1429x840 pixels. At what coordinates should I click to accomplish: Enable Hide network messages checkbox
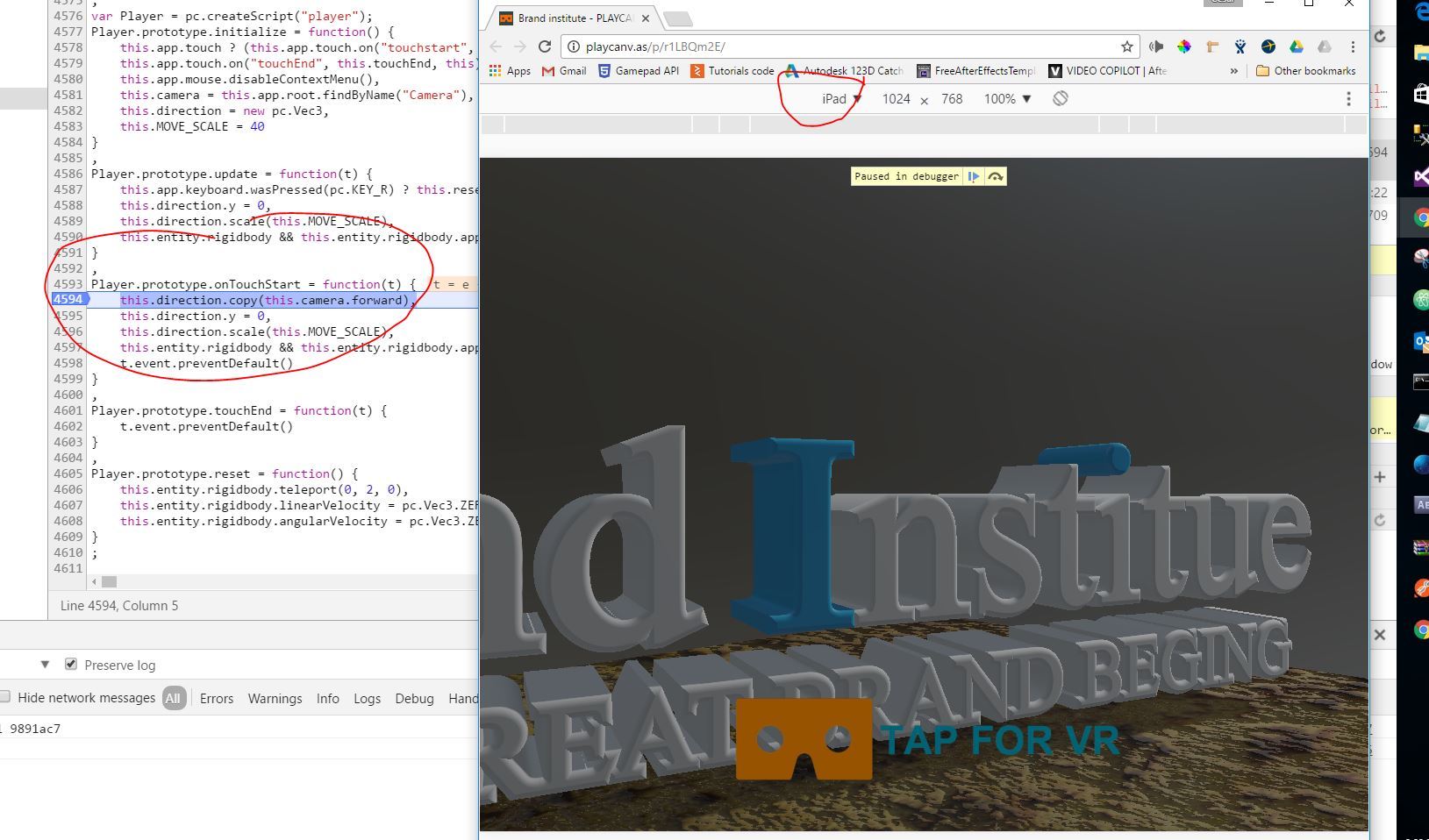(5, 697)
